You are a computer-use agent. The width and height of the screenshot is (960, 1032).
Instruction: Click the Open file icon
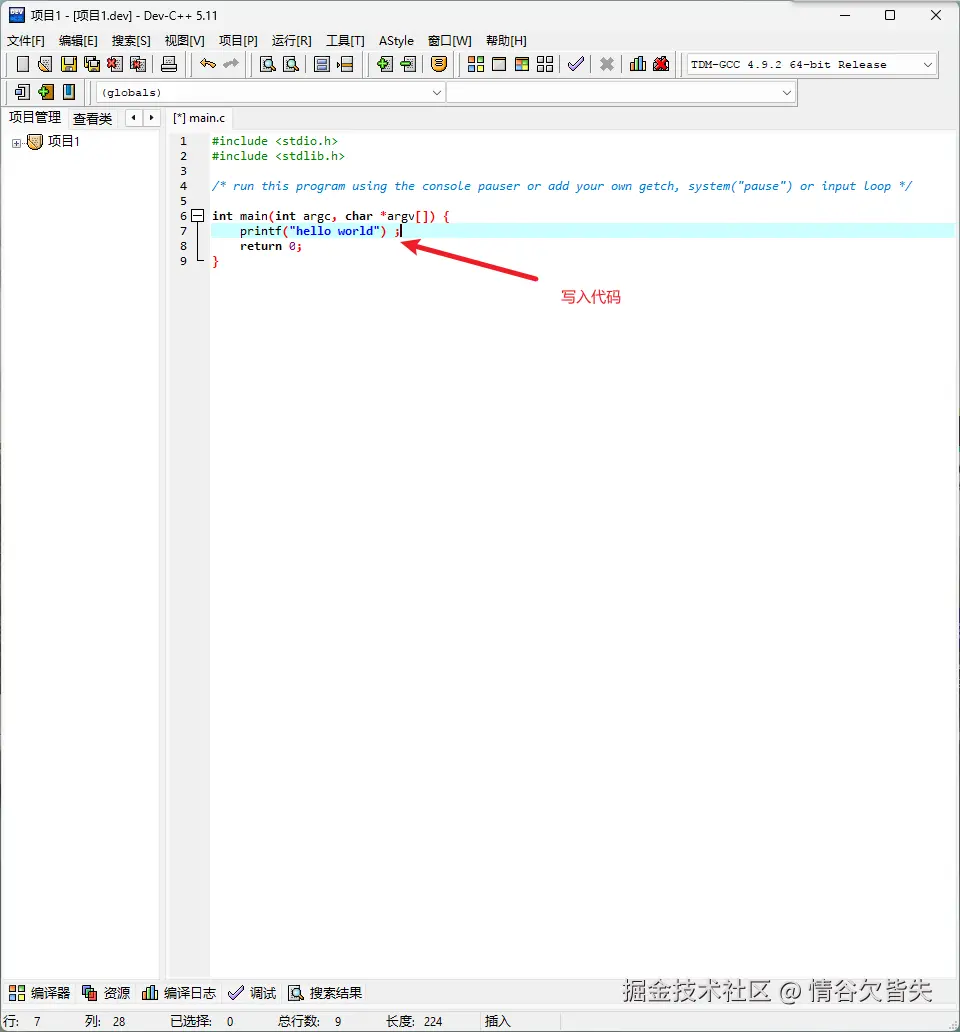[x=45, y=64]
